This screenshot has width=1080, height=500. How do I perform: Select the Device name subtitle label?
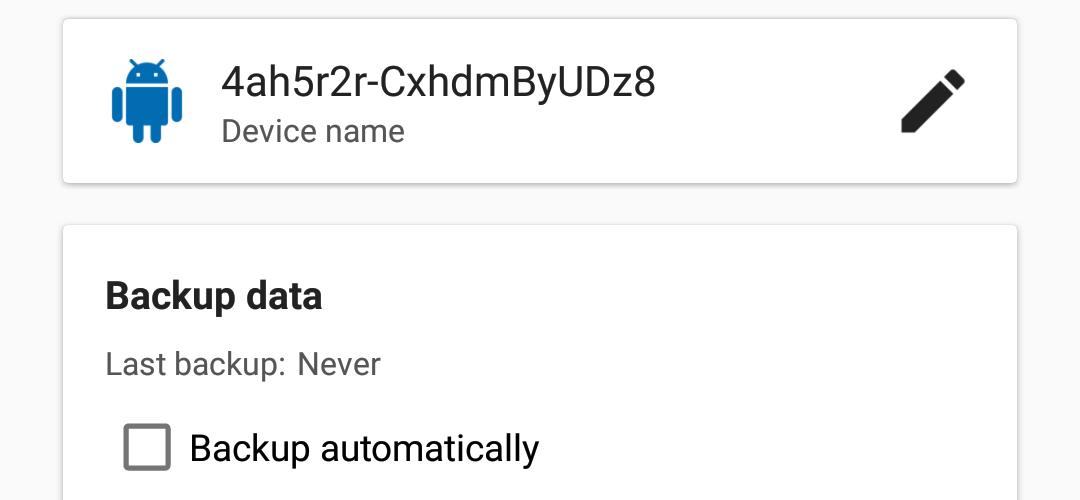pos(313,132)
